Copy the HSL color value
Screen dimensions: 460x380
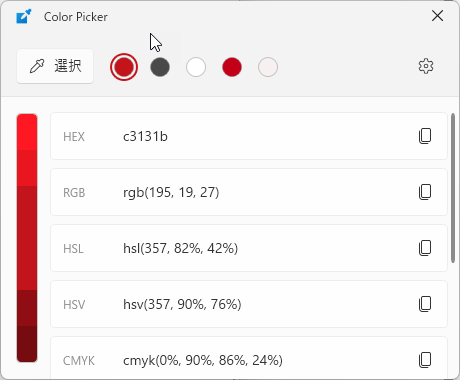click(425, 248)
